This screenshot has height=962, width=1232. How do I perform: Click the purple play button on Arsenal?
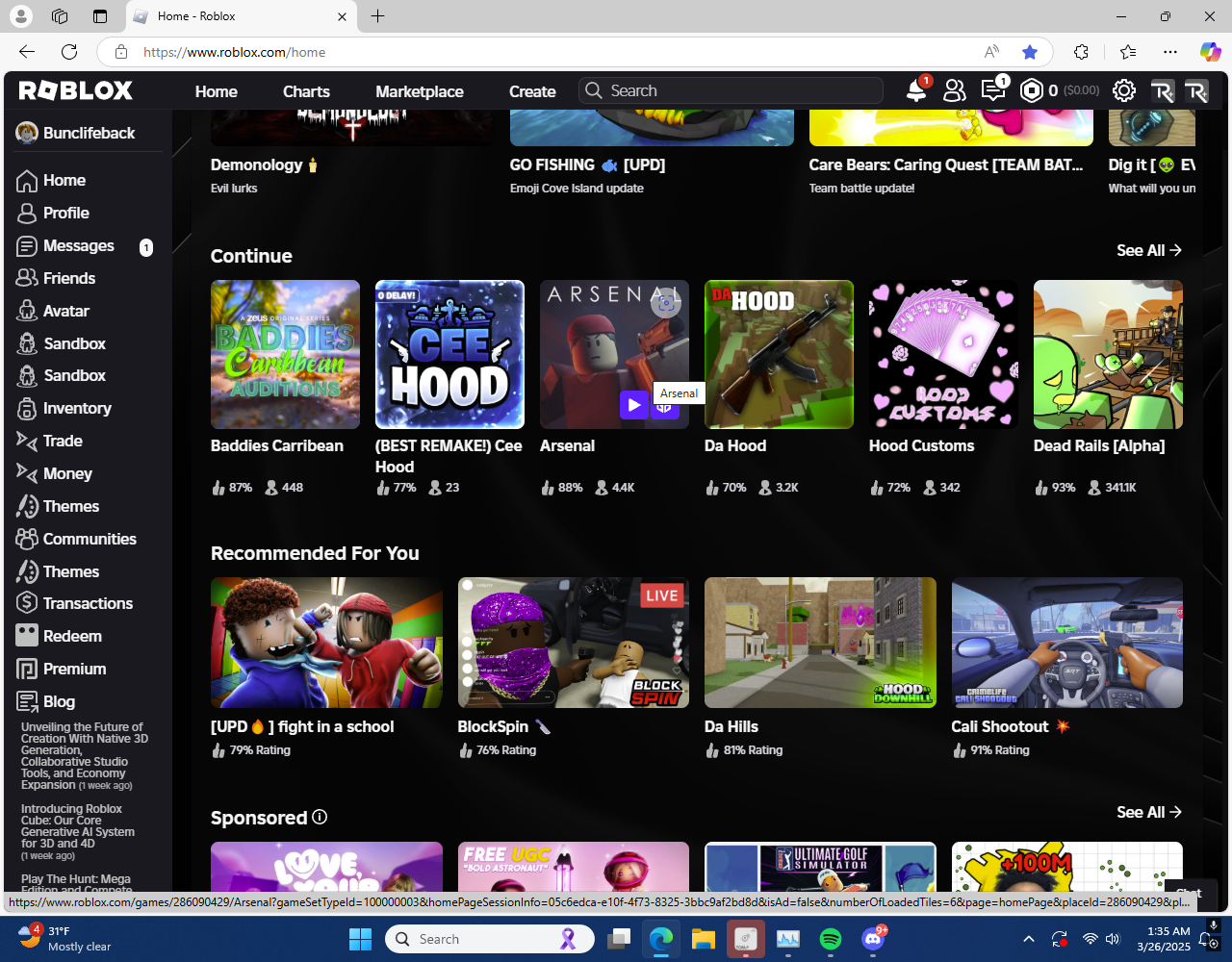[x=633, y=405]
